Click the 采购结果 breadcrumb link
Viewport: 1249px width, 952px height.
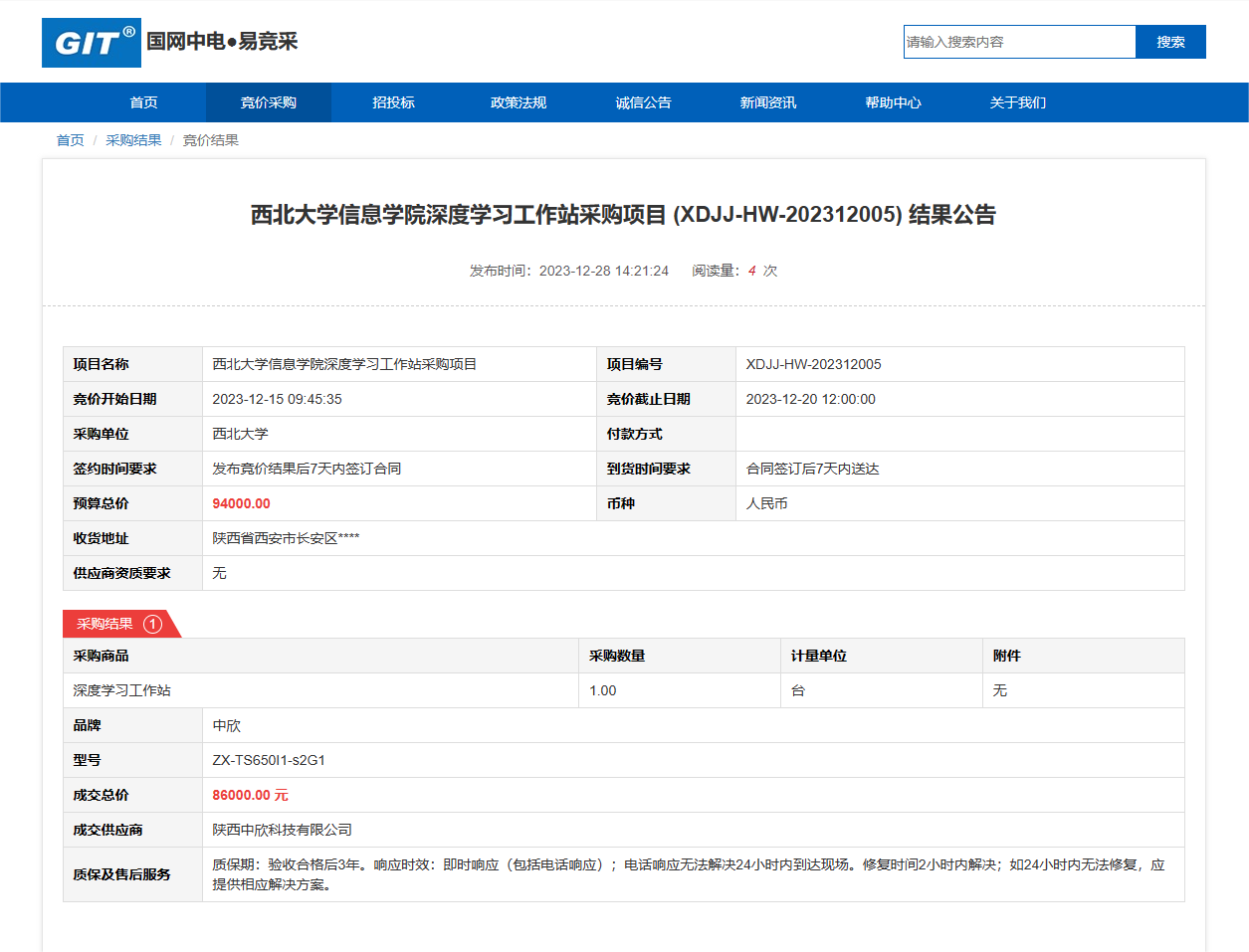pos(133,140)
